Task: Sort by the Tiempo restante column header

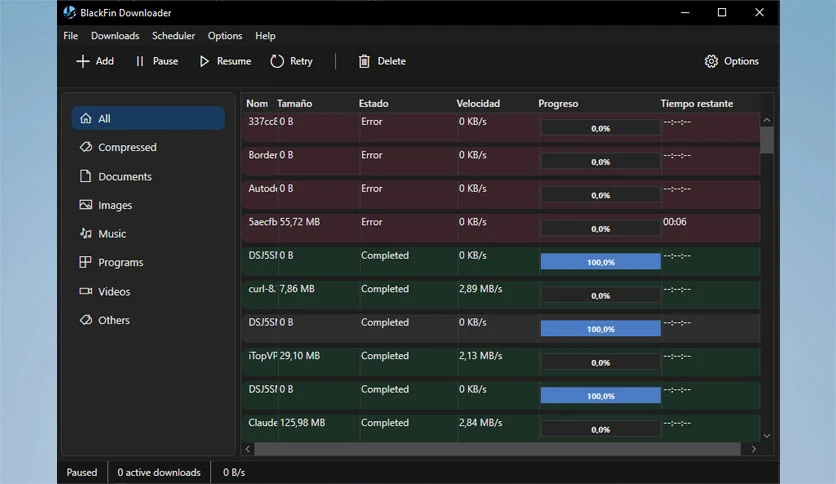Action: point(696,103)
